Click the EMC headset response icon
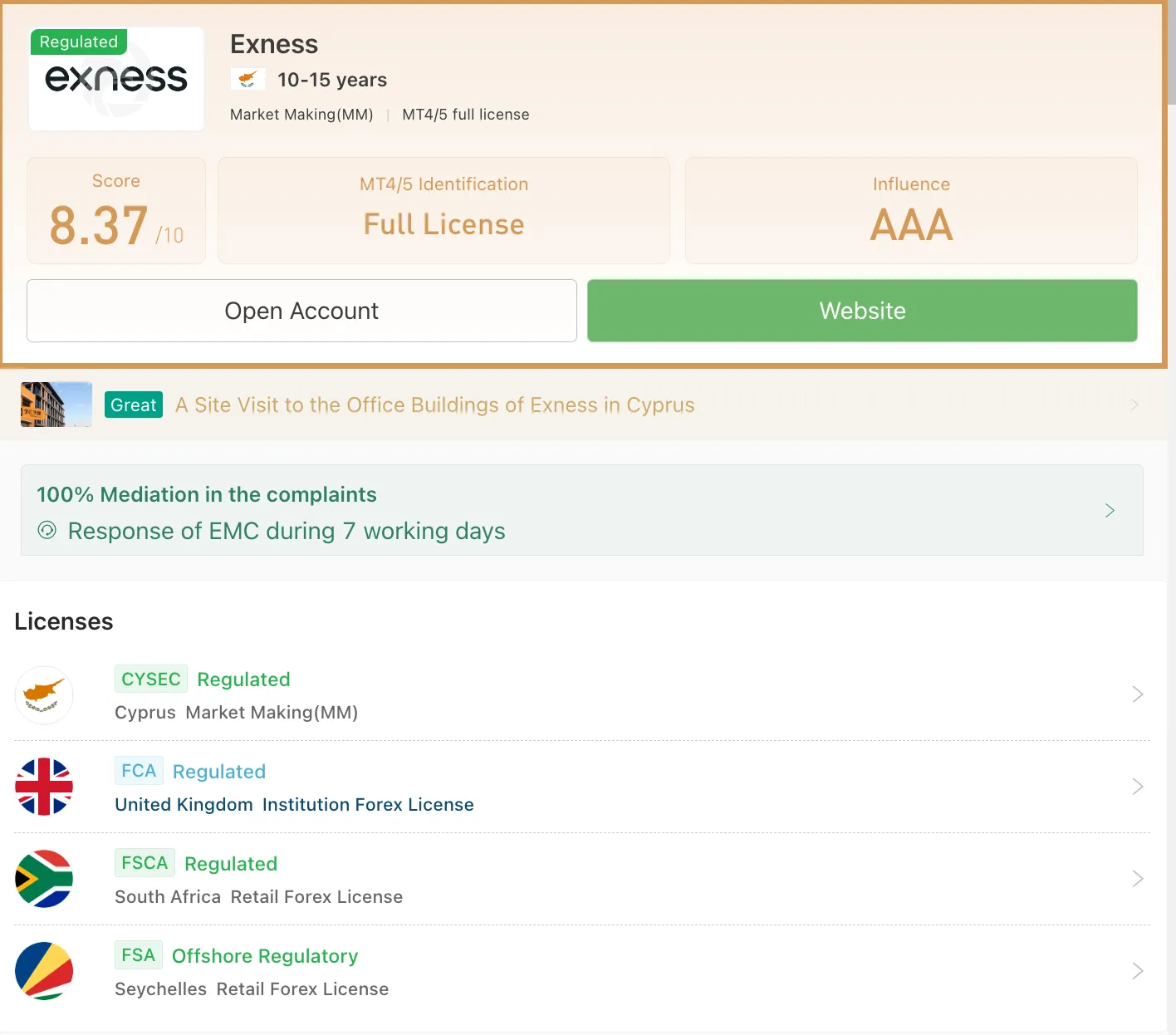Screen dimensions: 1176x1035 coord(47,530)
